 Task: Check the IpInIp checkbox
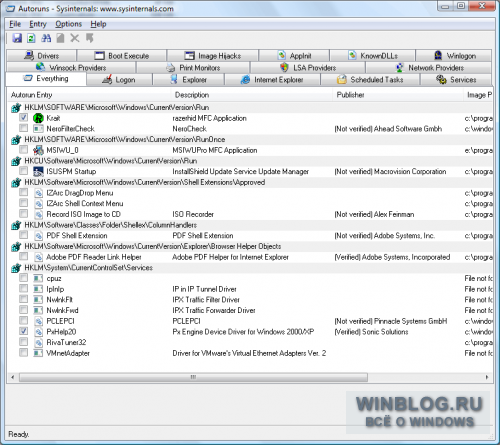(23, 288)
